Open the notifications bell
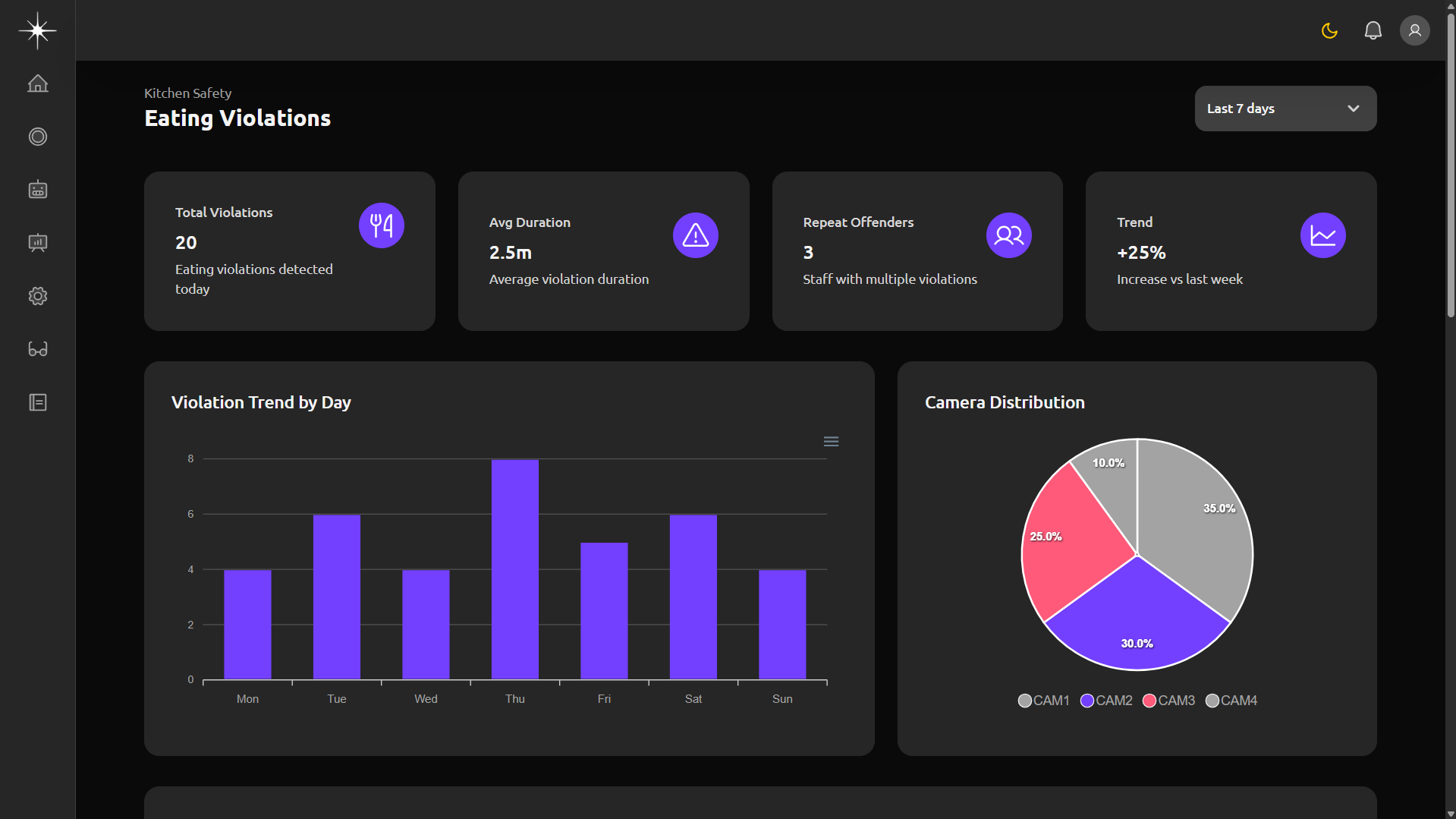 (1373, 30)
